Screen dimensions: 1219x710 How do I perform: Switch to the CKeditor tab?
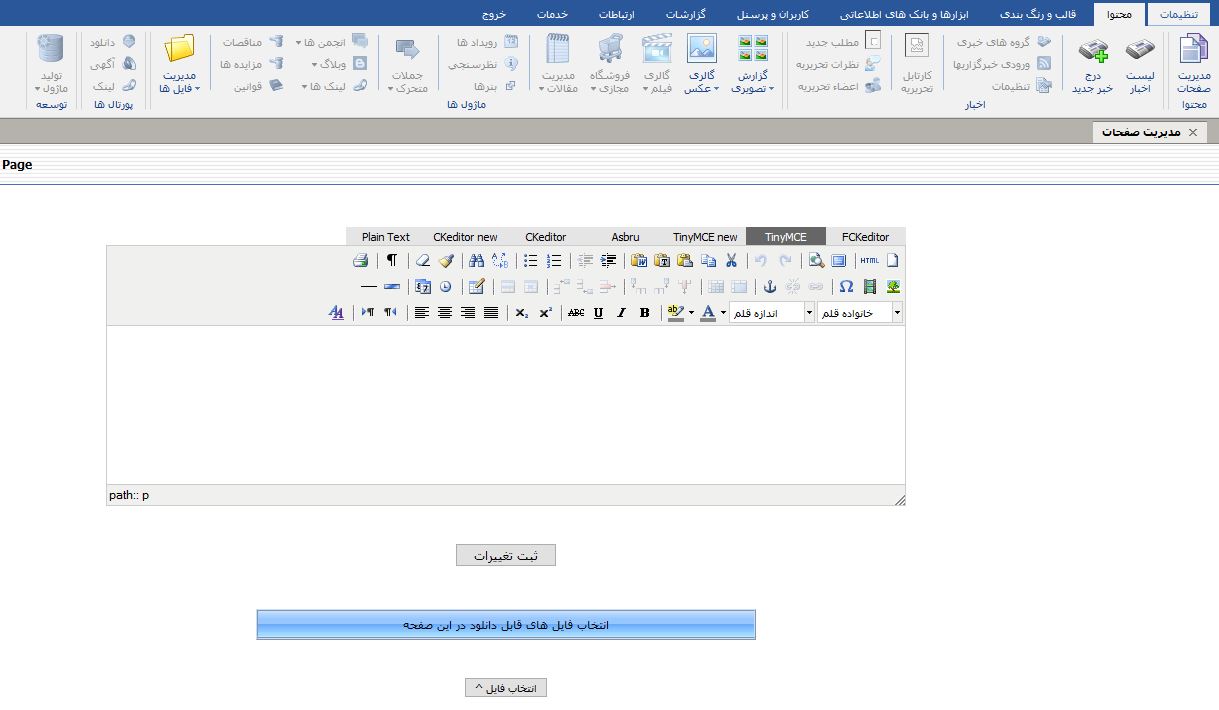545,237
